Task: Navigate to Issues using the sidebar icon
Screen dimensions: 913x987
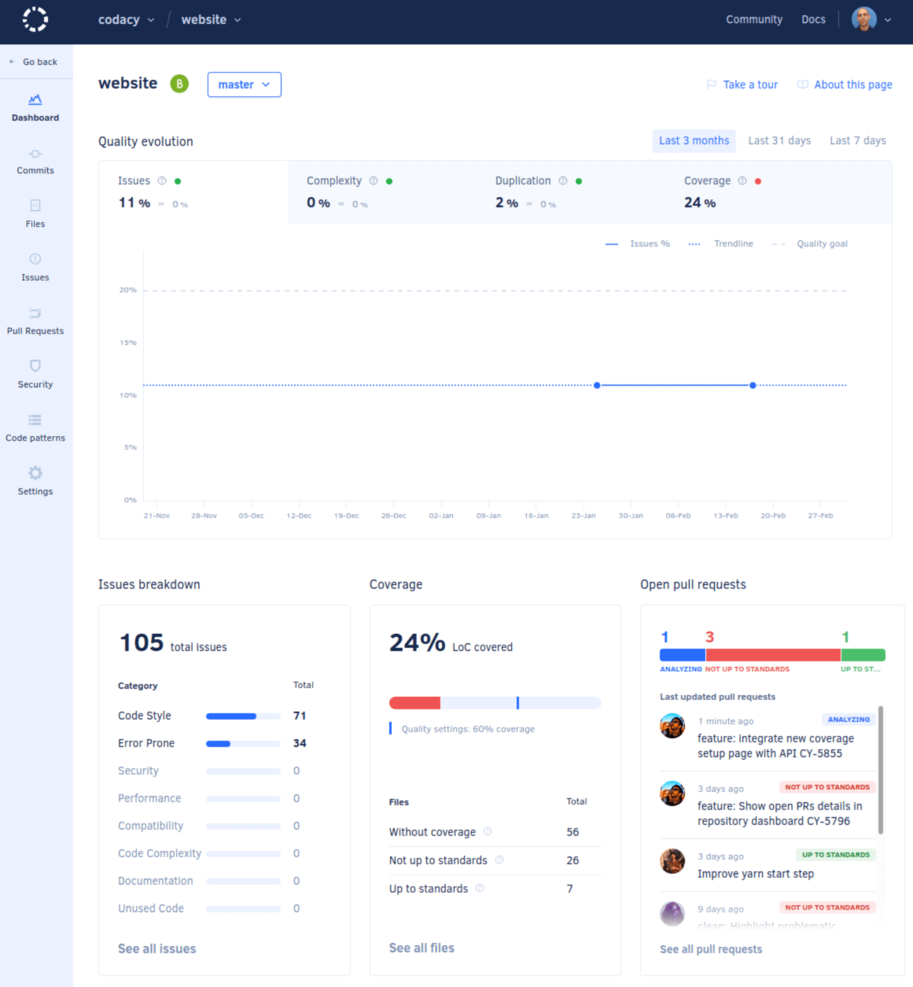Action: (x=35, y=268)
